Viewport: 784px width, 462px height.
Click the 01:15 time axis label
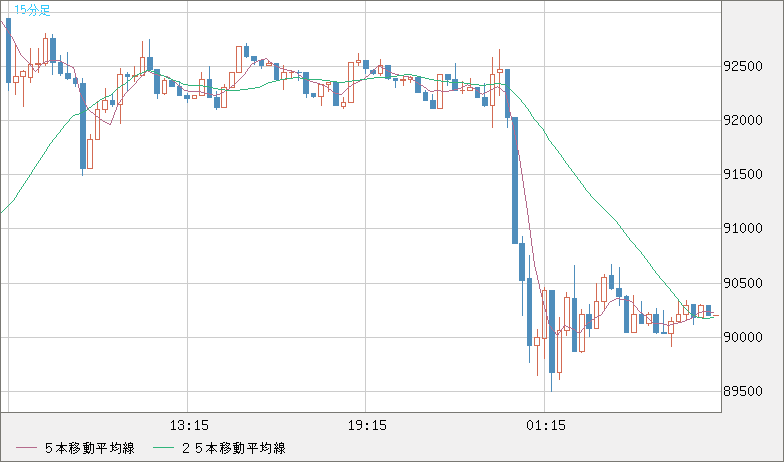point(546,425)
